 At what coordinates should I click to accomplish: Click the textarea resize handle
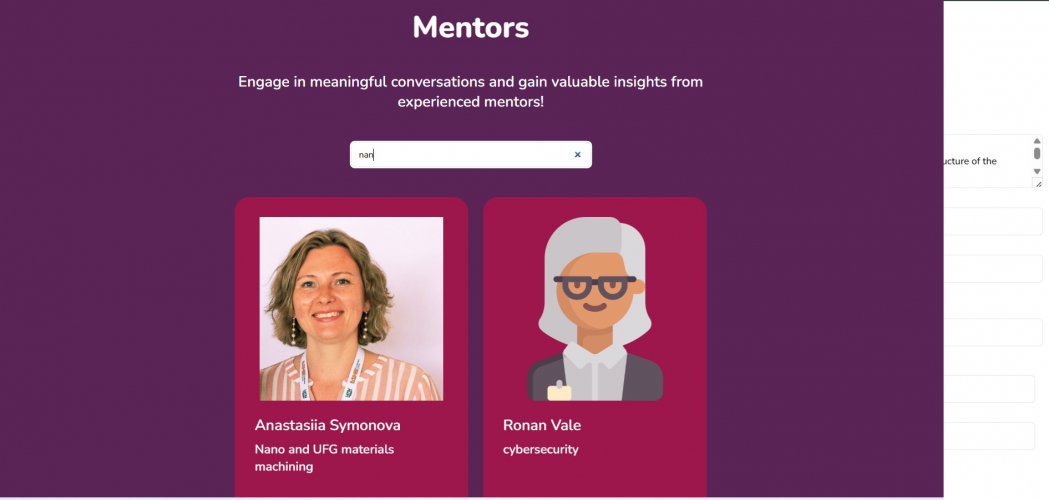pyautogui.click(x=1037, y=184)
